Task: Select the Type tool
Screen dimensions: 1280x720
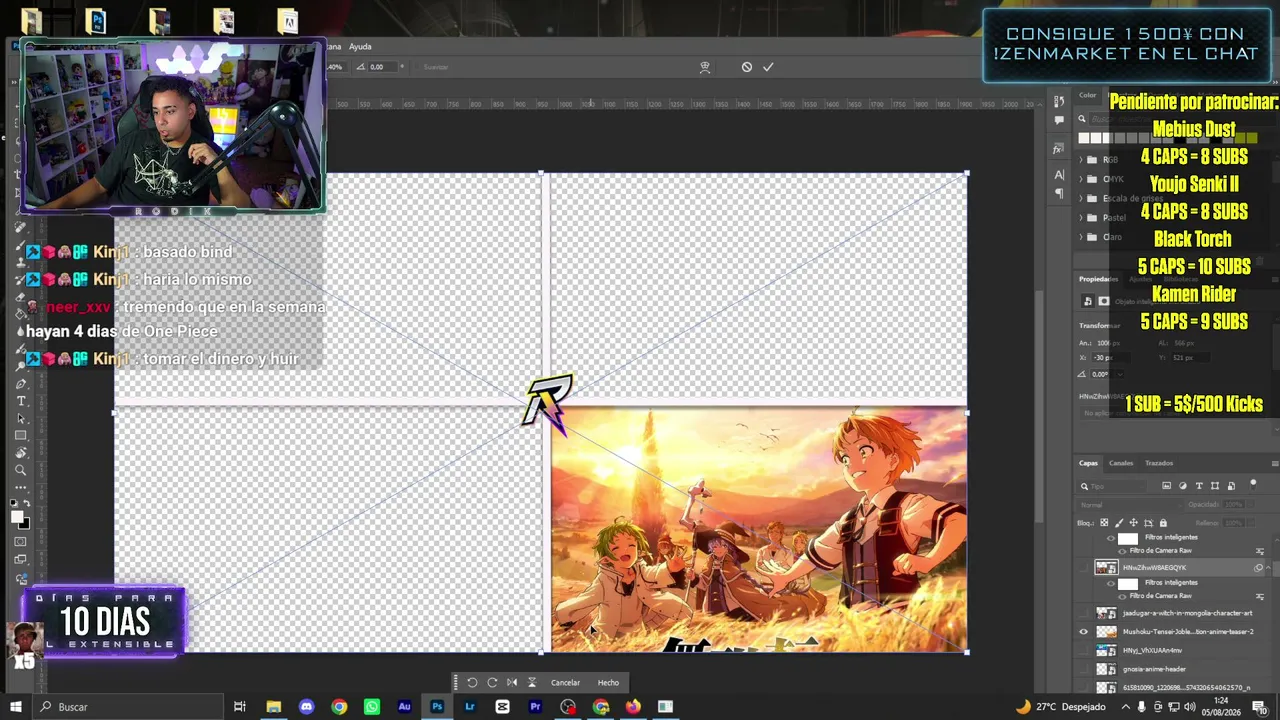Action: 21,401
